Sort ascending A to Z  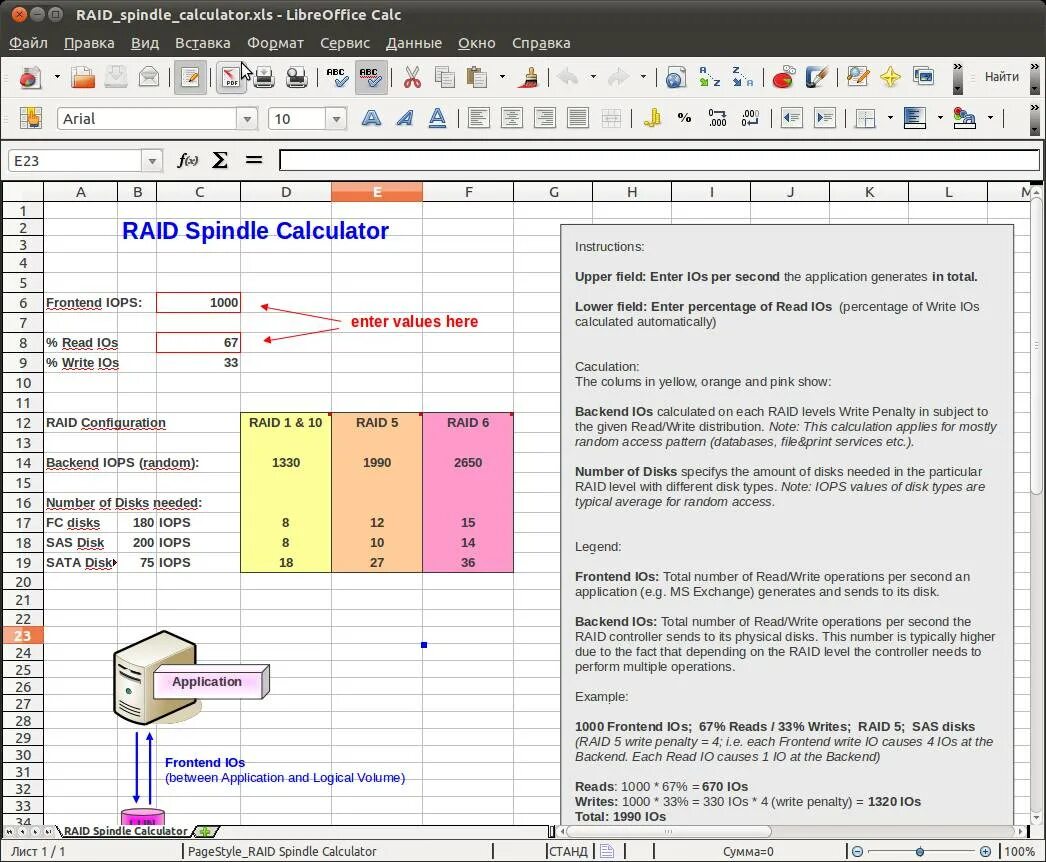pos(710,77)
